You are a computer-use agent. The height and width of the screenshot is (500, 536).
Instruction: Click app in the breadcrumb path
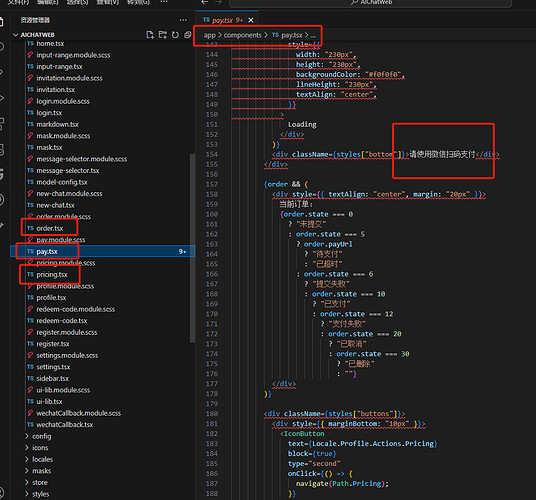click(210, 35)
